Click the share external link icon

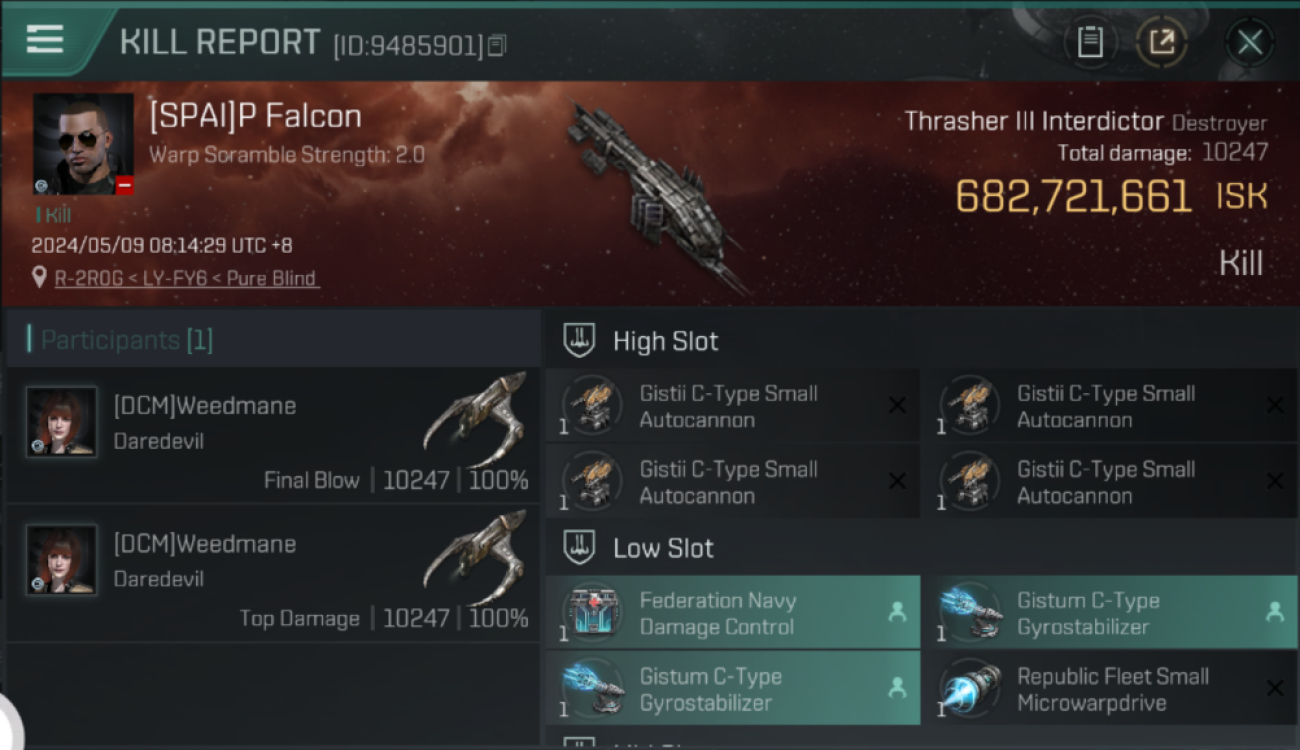tap(1162, 42)
